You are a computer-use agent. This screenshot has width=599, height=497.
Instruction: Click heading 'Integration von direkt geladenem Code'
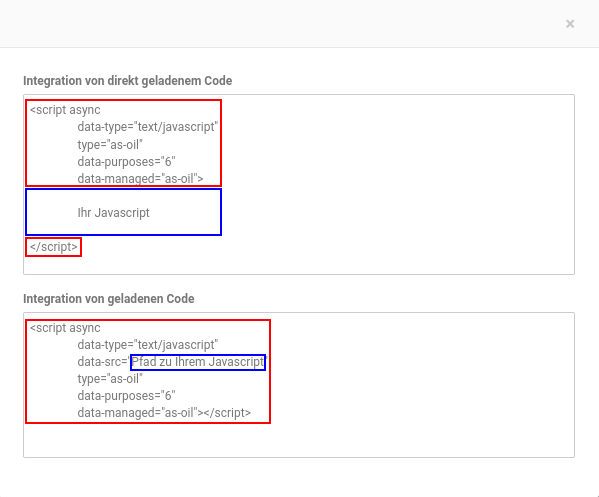pyautogui.click(x=128, y=81)
